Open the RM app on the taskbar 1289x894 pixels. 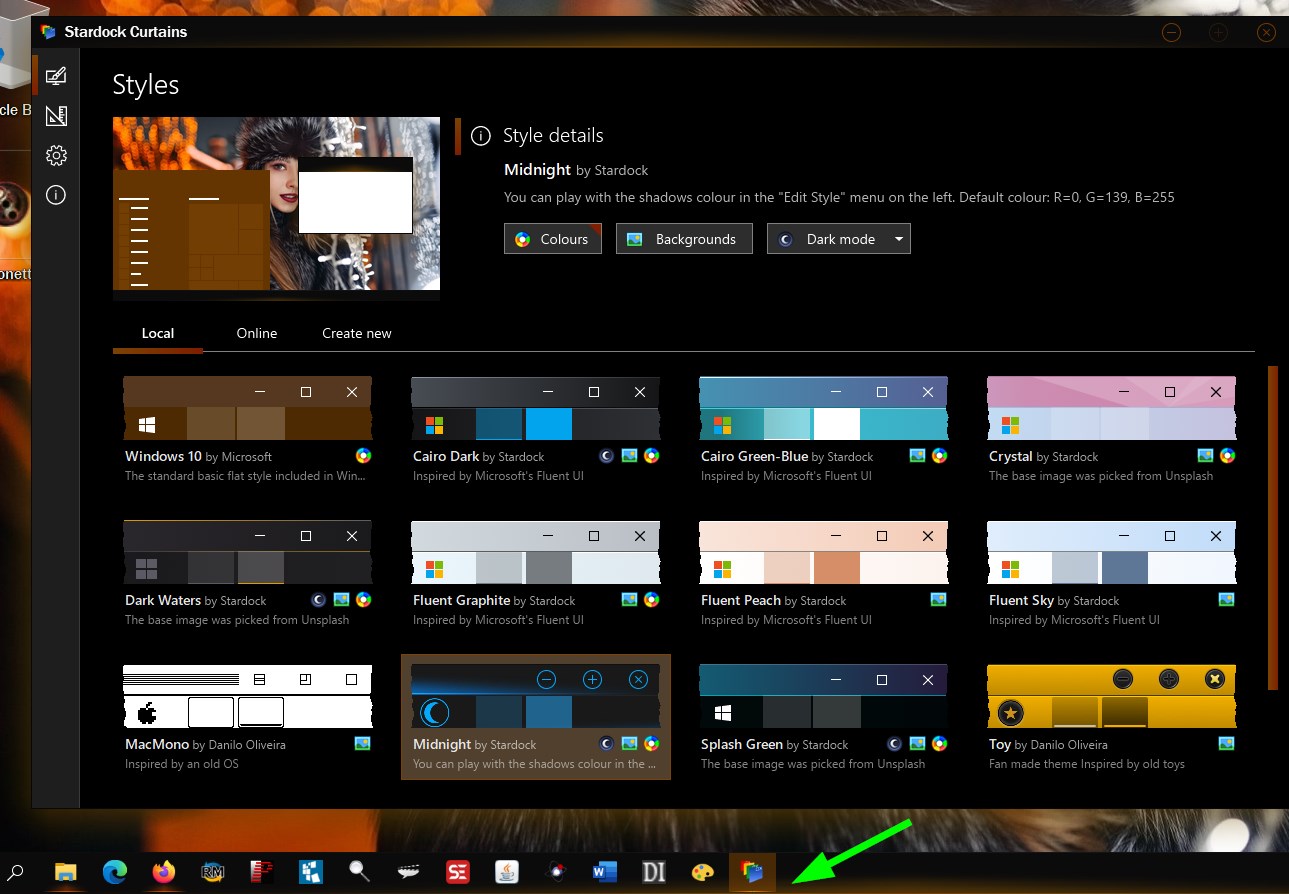pyautogui.click(x=213, y=872)
